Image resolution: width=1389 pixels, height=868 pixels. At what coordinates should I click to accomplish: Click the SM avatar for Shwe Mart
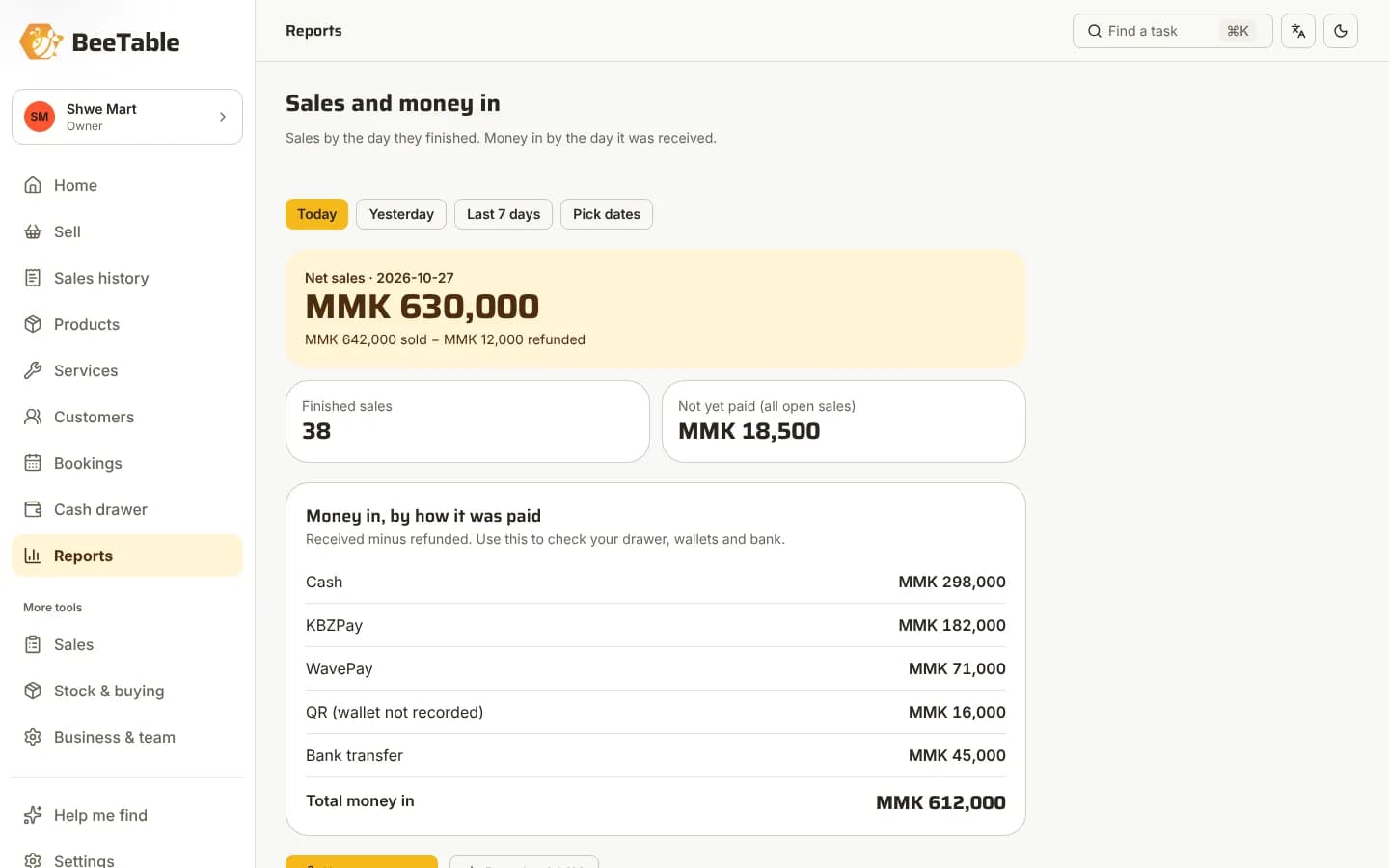(x=40, y=117)
